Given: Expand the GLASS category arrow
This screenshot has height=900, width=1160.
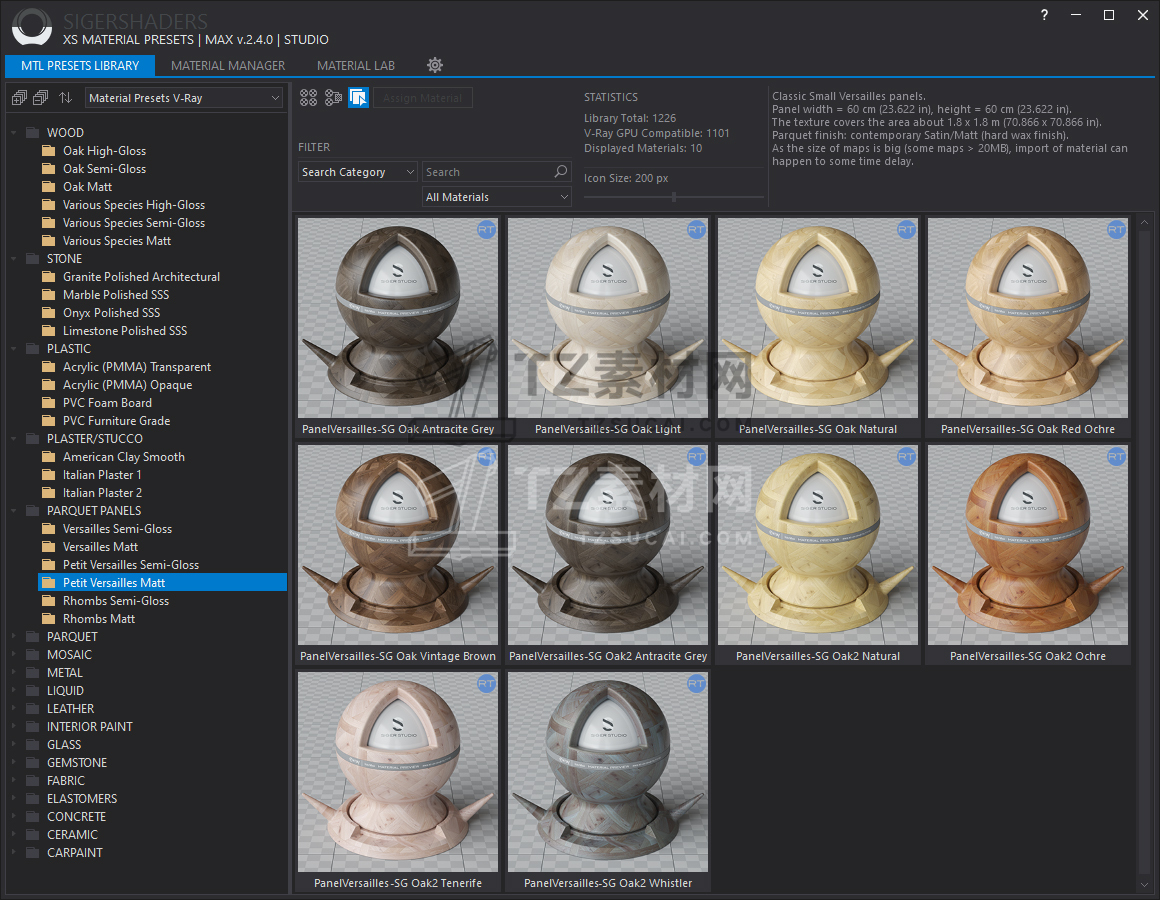Looking at the screenshot, I should pos(14,745).
